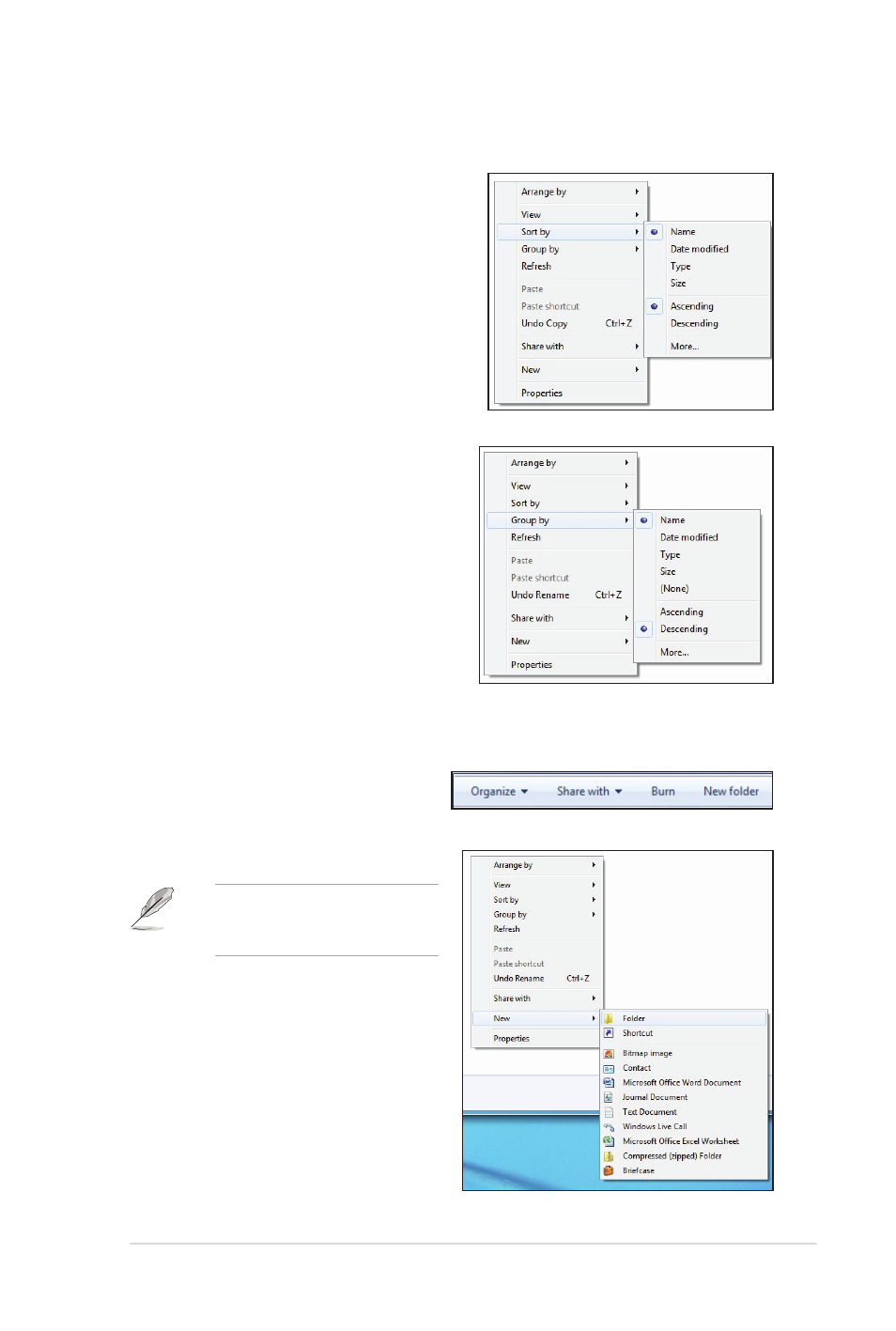Click More... in the Group by submenu

tap(674, 652)
